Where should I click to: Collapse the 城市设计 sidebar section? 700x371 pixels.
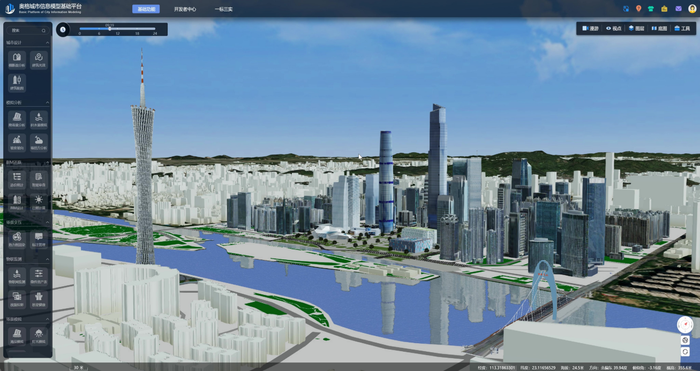(48, 43)
